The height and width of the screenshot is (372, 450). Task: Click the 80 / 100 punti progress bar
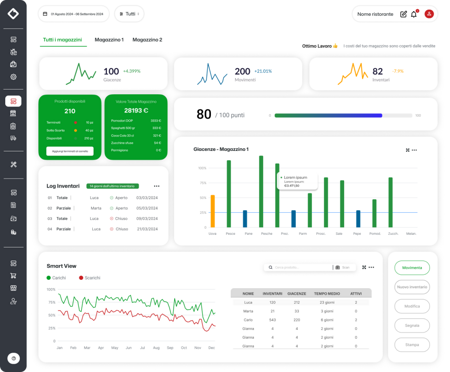(x=343, y=115)
